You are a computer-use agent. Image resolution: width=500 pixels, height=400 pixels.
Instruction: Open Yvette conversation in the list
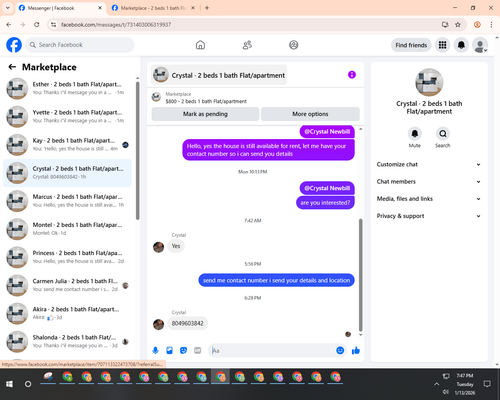click(67, 116)
